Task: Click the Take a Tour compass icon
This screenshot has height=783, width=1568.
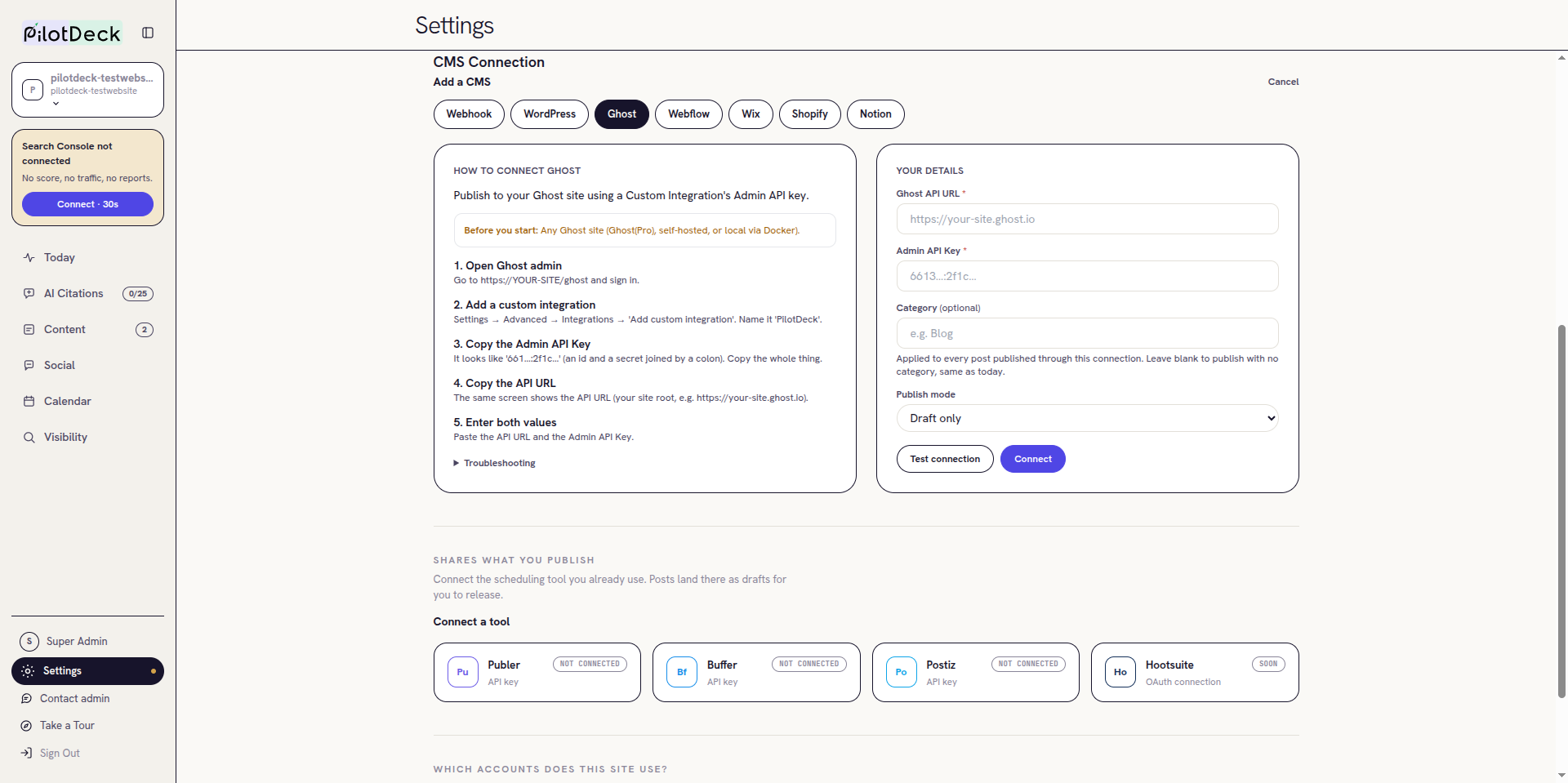Action: (x=26, y=725)
